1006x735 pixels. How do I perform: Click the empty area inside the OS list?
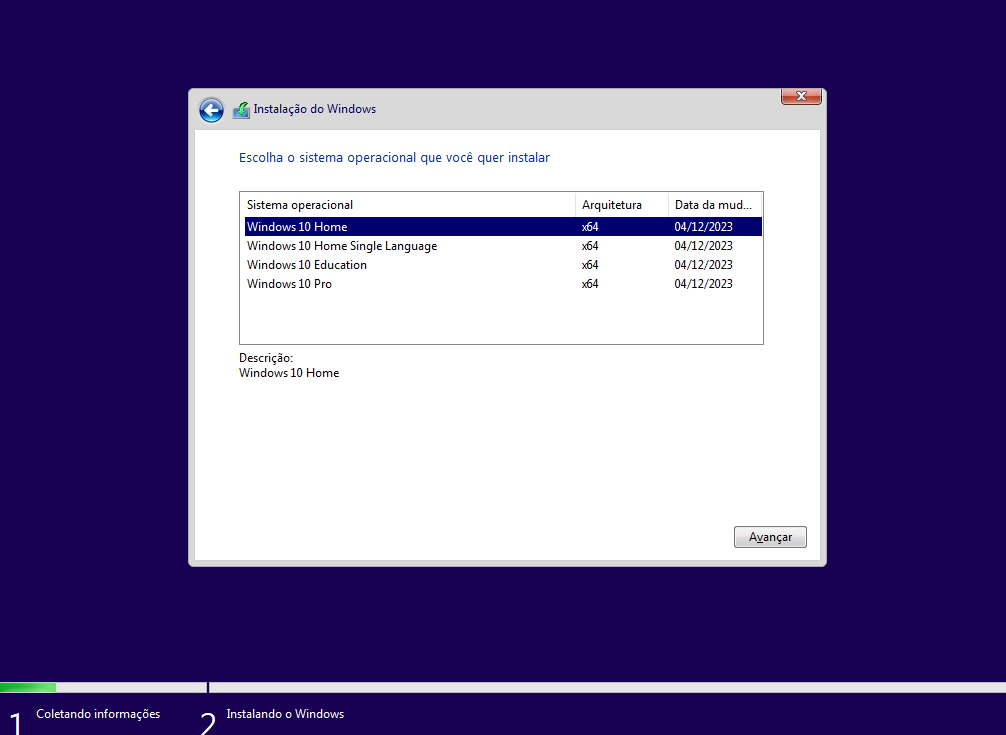tap(500, 318)
